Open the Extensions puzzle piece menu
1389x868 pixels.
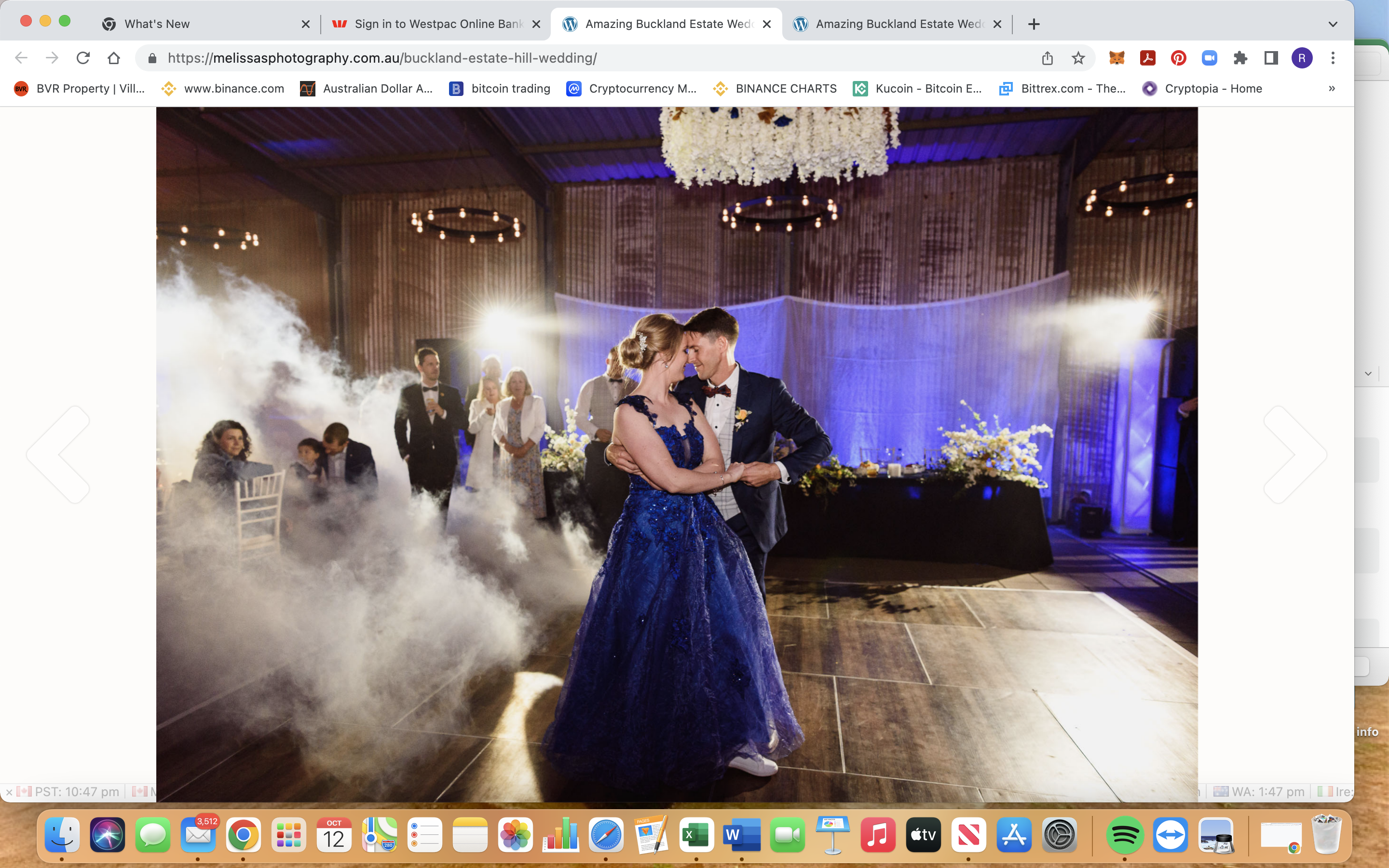pyautogui.click(x=1240, y=58)
